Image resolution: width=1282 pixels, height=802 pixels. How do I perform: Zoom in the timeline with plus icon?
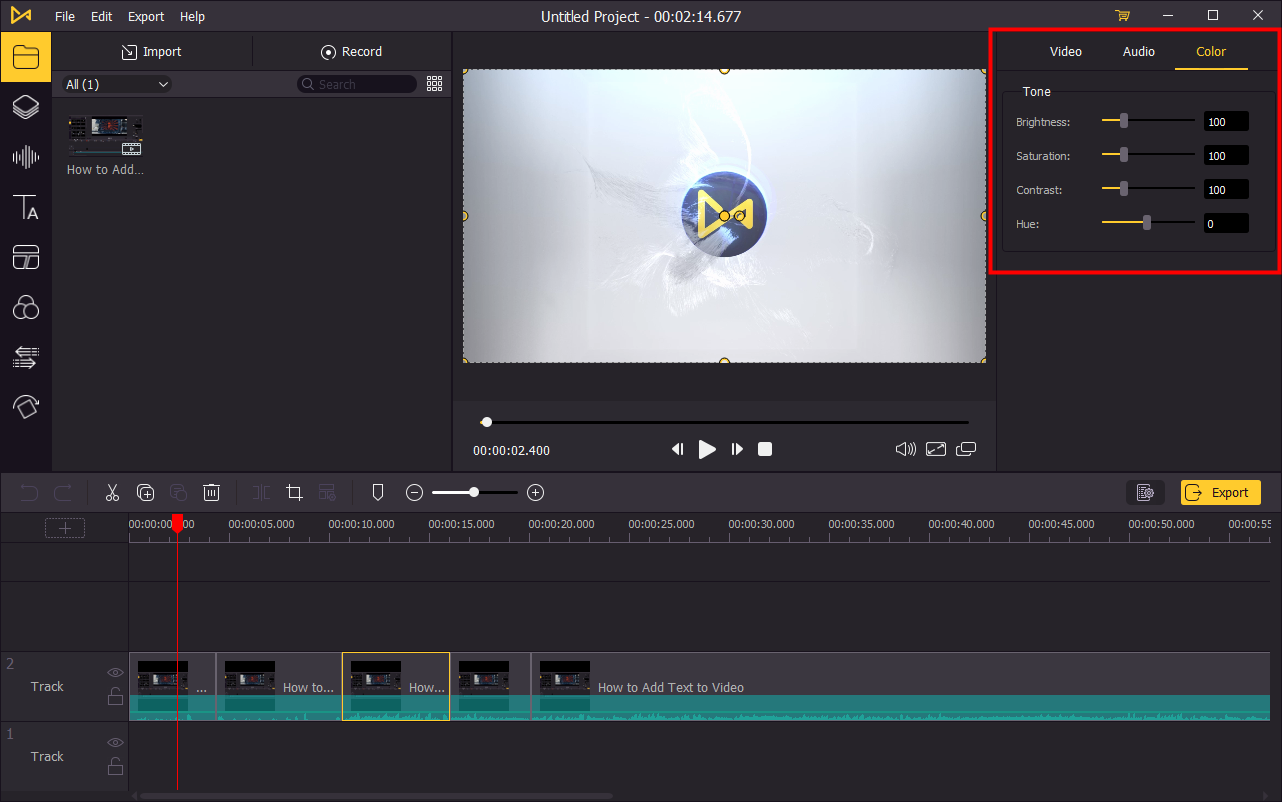click(535, 492)
